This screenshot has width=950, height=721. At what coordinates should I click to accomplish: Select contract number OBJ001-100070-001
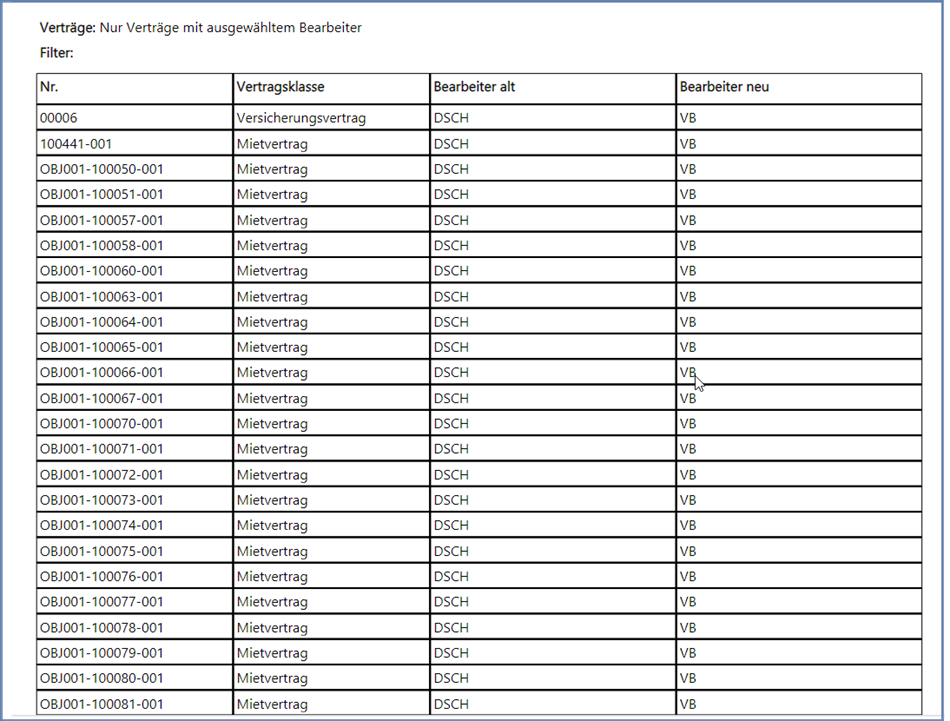pos(101,423)
